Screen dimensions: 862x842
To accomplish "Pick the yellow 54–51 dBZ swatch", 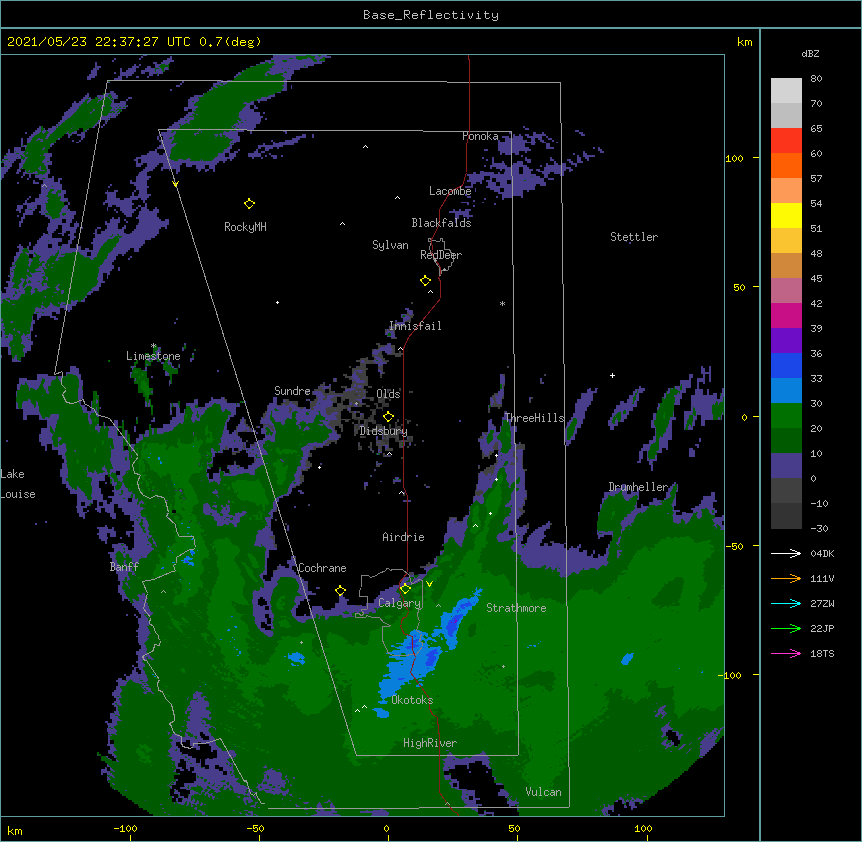I will [786, 215].
